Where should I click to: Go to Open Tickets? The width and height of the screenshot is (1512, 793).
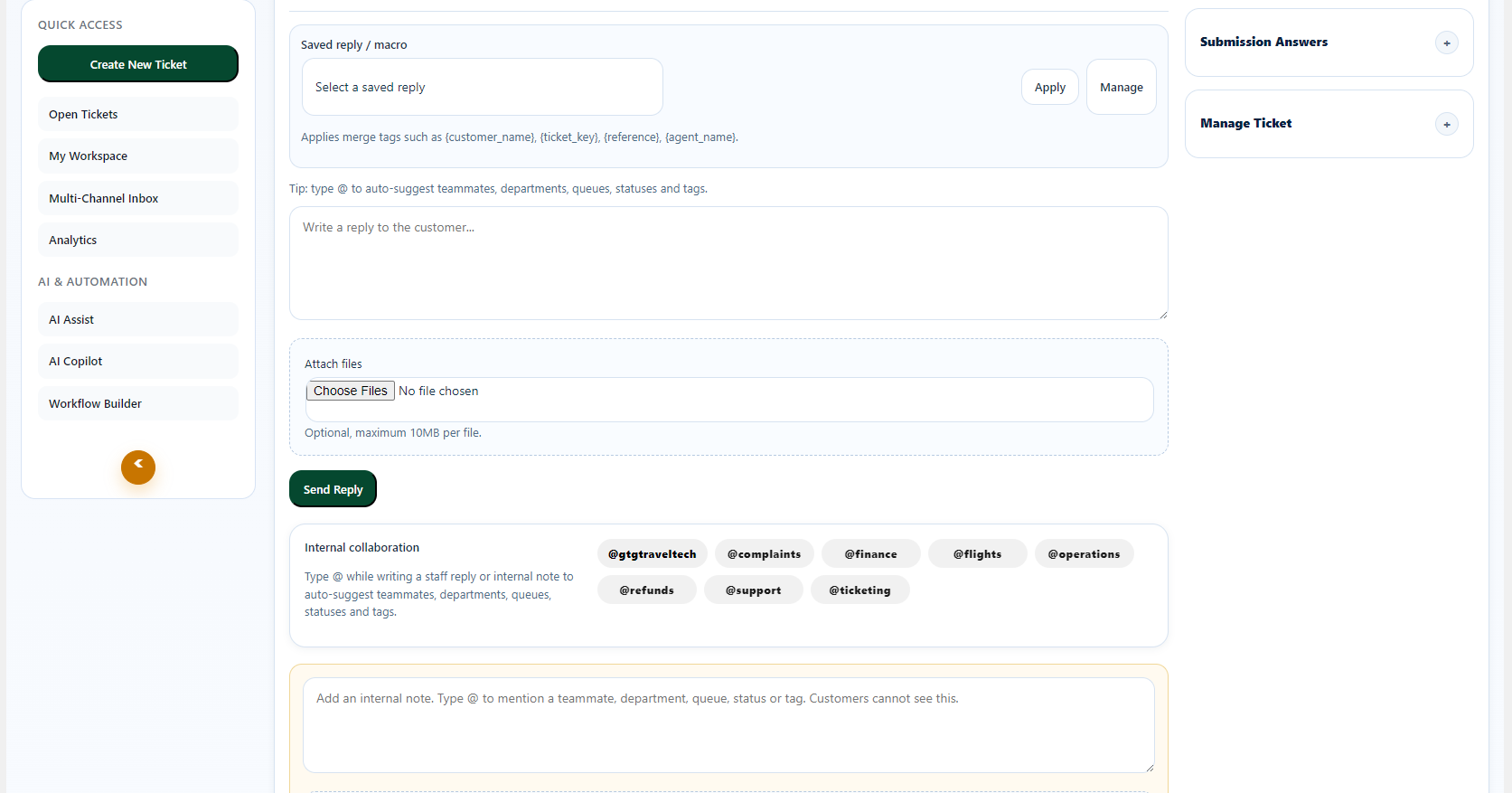pos(138,114)
